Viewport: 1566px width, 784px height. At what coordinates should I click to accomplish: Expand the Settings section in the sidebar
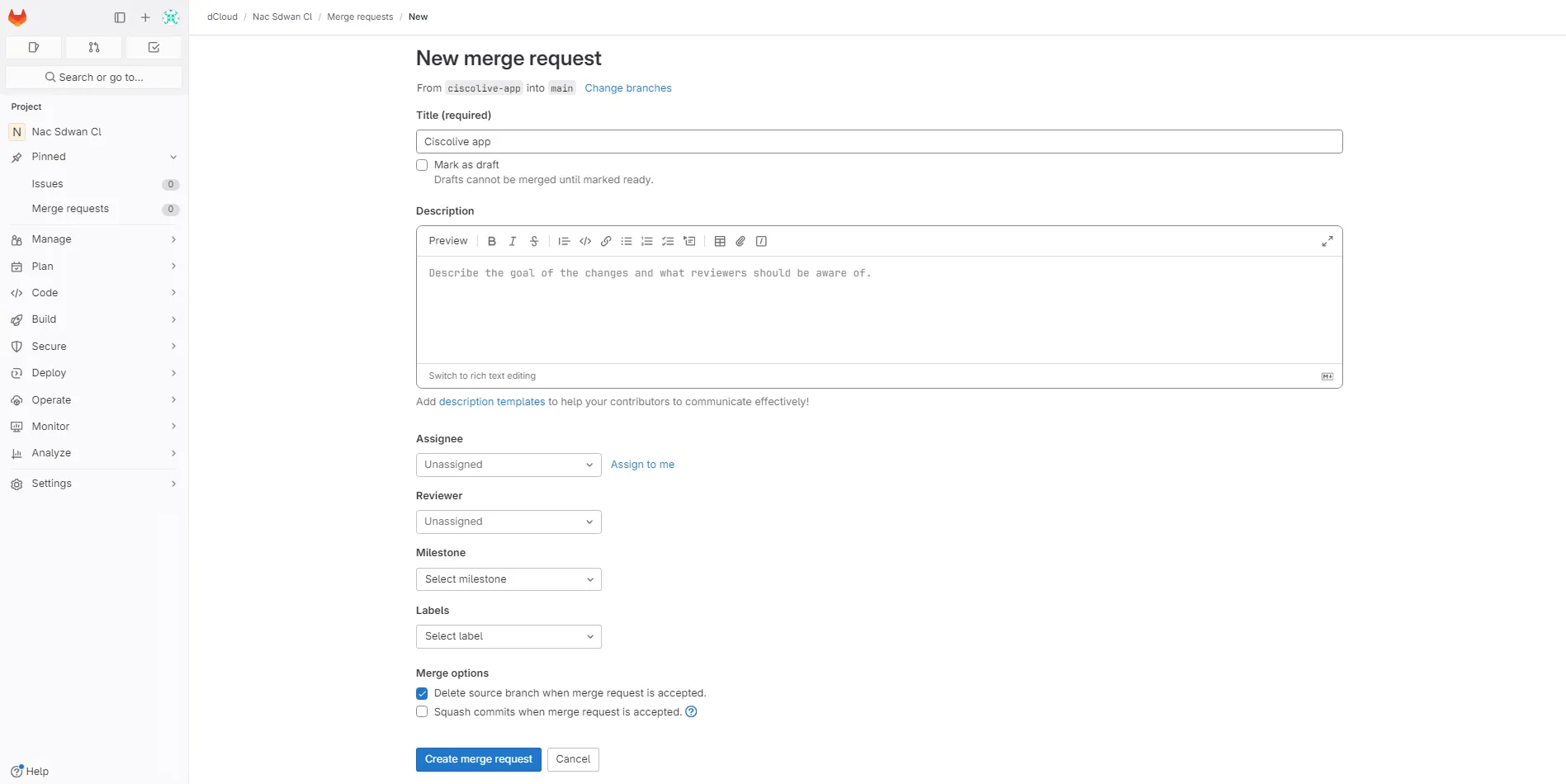[x=93, y=483]
